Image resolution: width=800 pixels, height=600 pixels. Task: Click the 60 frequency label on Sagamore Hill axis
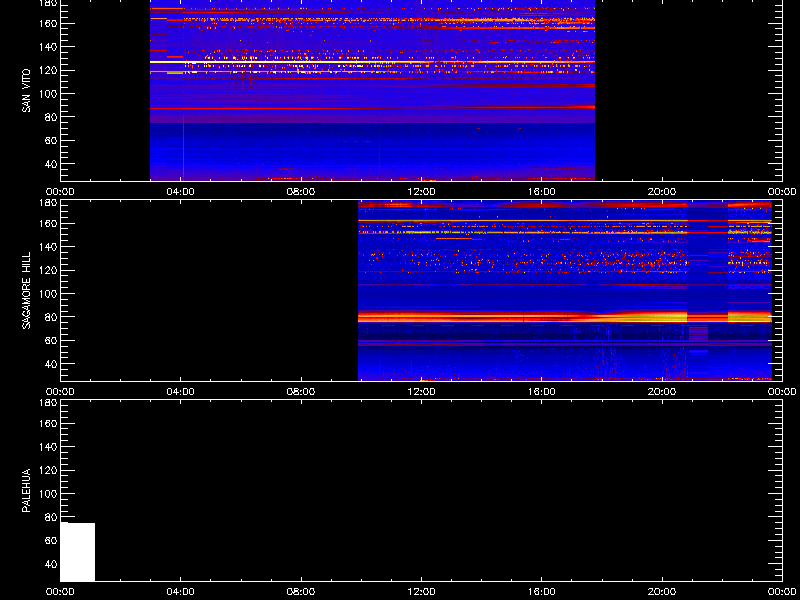50,341
